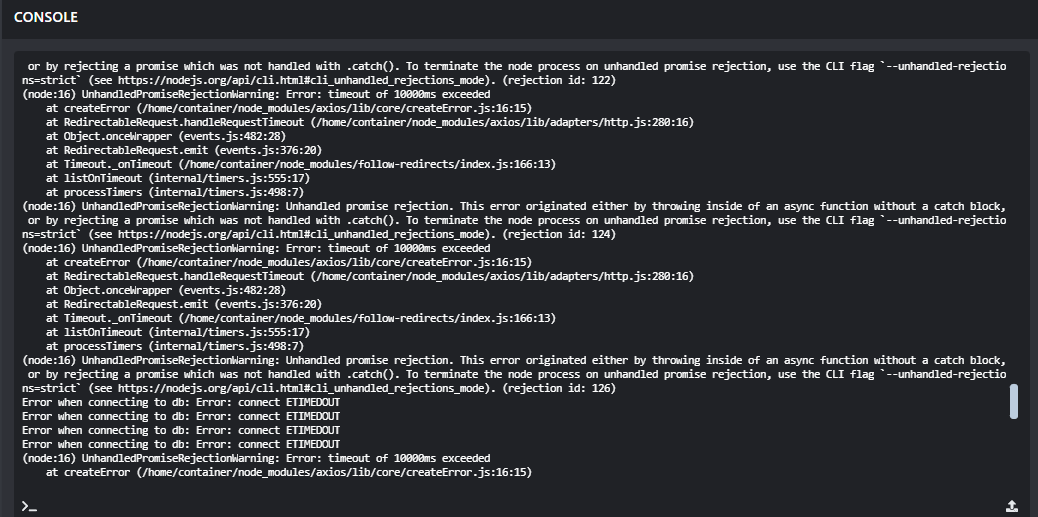The image size is (1038, 517).
Task: Click the command prompt icon
Action: click(x=29, y=506)
